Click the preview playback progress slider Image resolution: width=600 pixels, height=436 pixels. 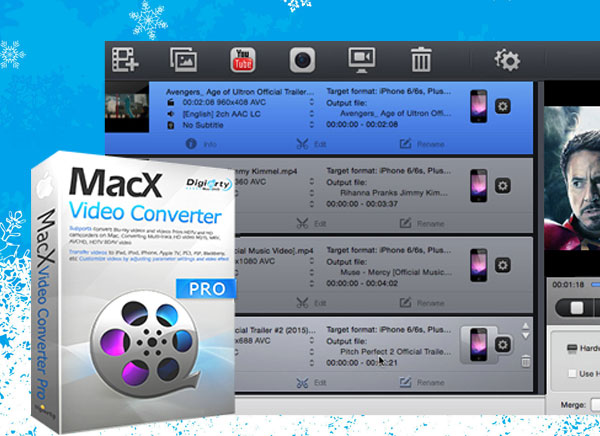[x=595, y=285]
